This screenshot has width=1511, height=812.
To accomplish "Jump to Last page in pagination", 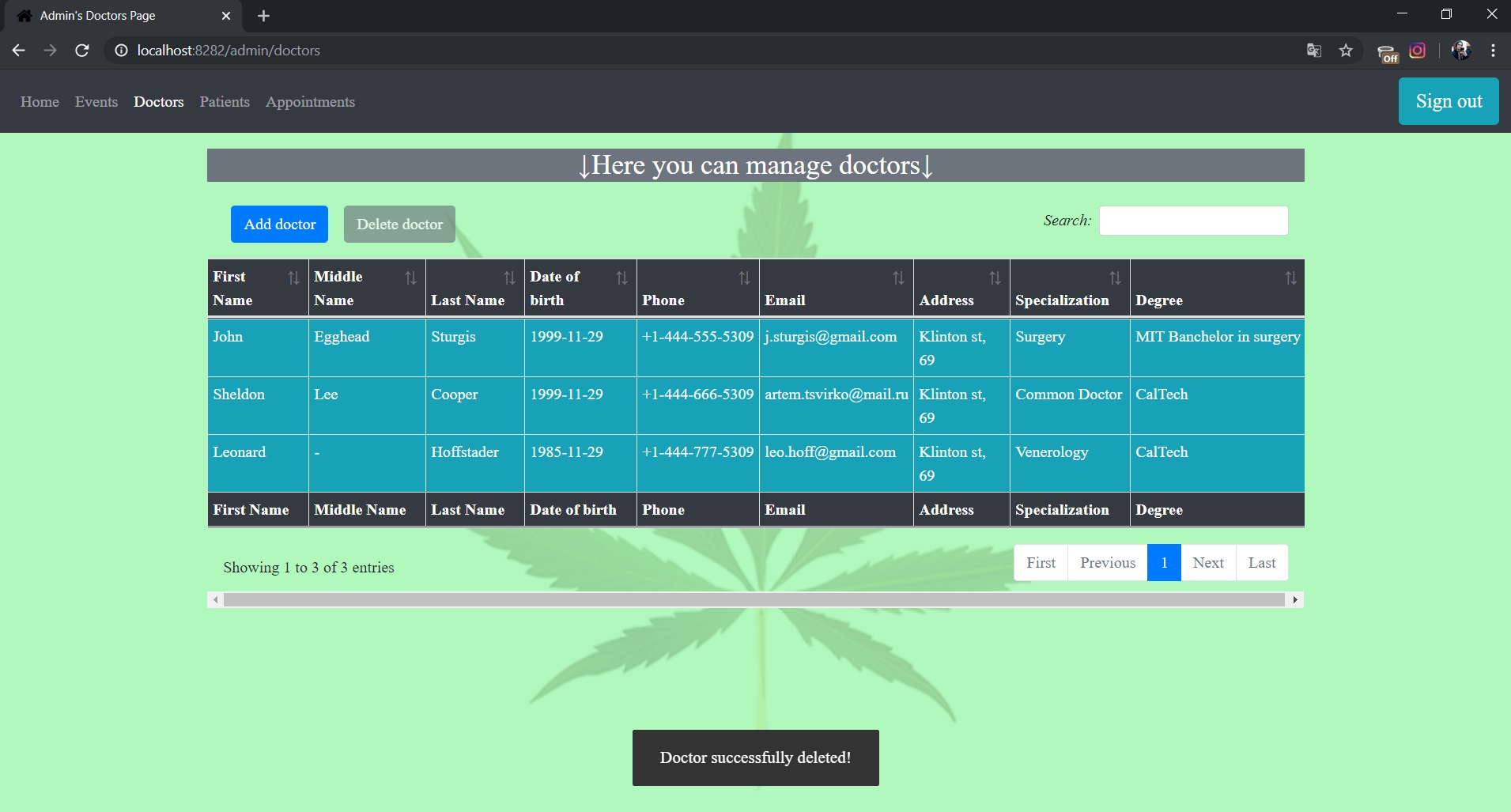I will 1261,563.
